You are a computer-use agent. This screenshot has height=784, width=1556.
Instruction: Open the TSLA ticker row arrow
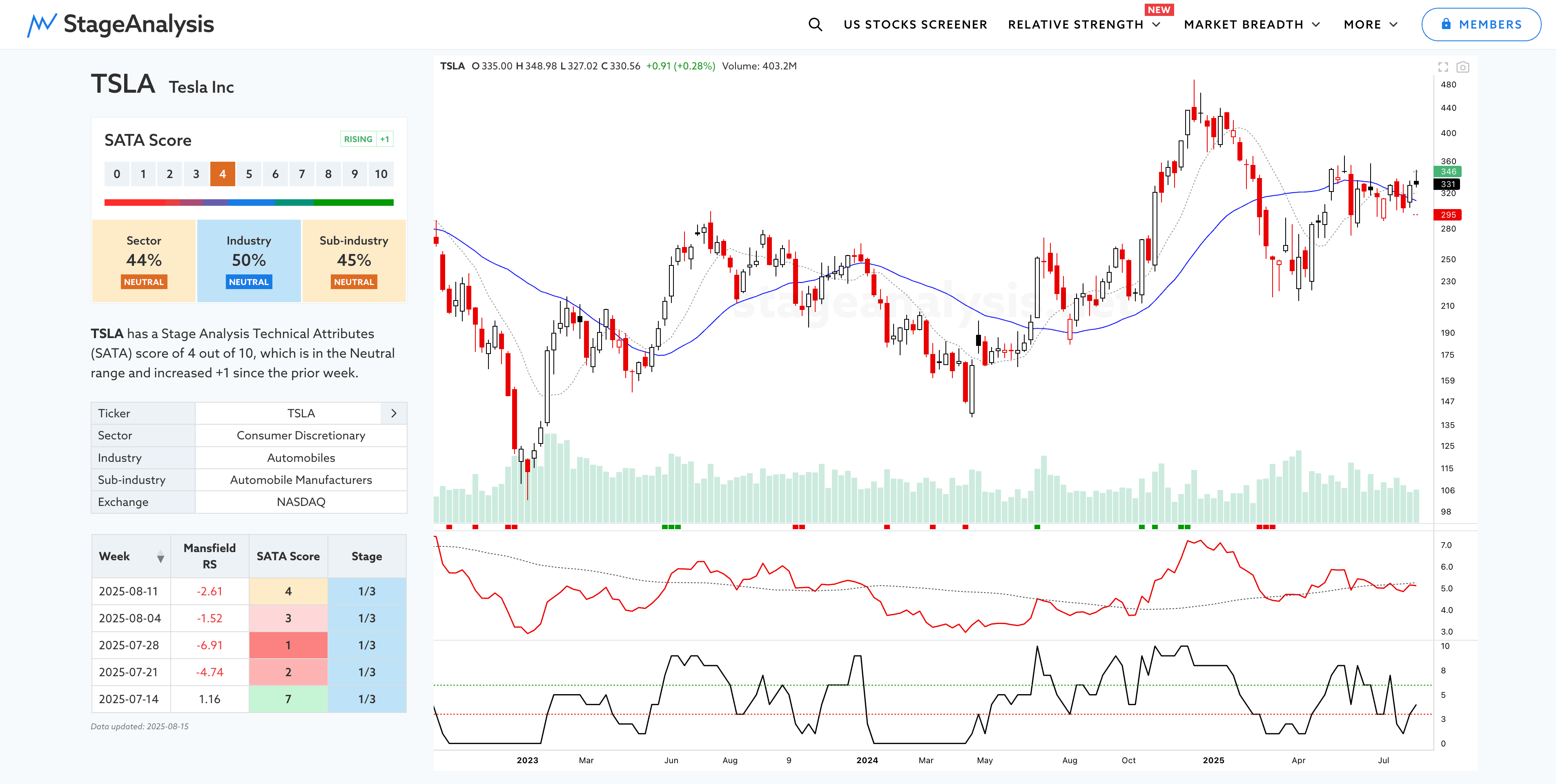[x=394, y=413]
